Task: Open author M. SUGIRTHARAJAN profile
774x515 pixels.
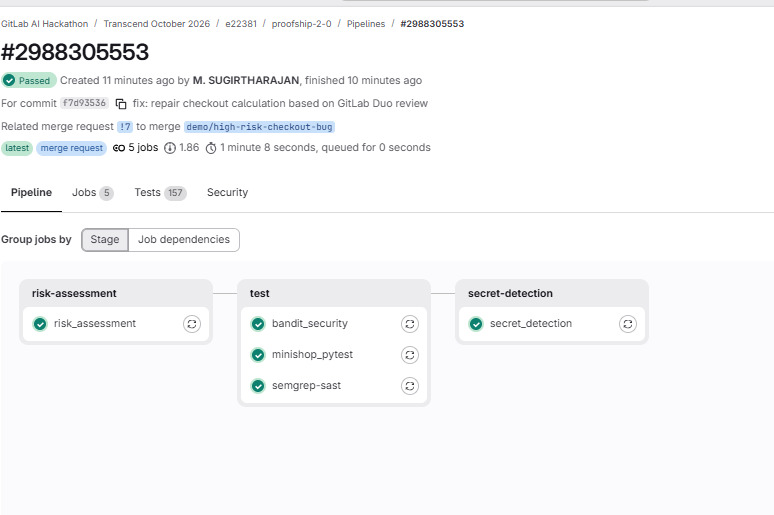Action: (x=246, y=80)
